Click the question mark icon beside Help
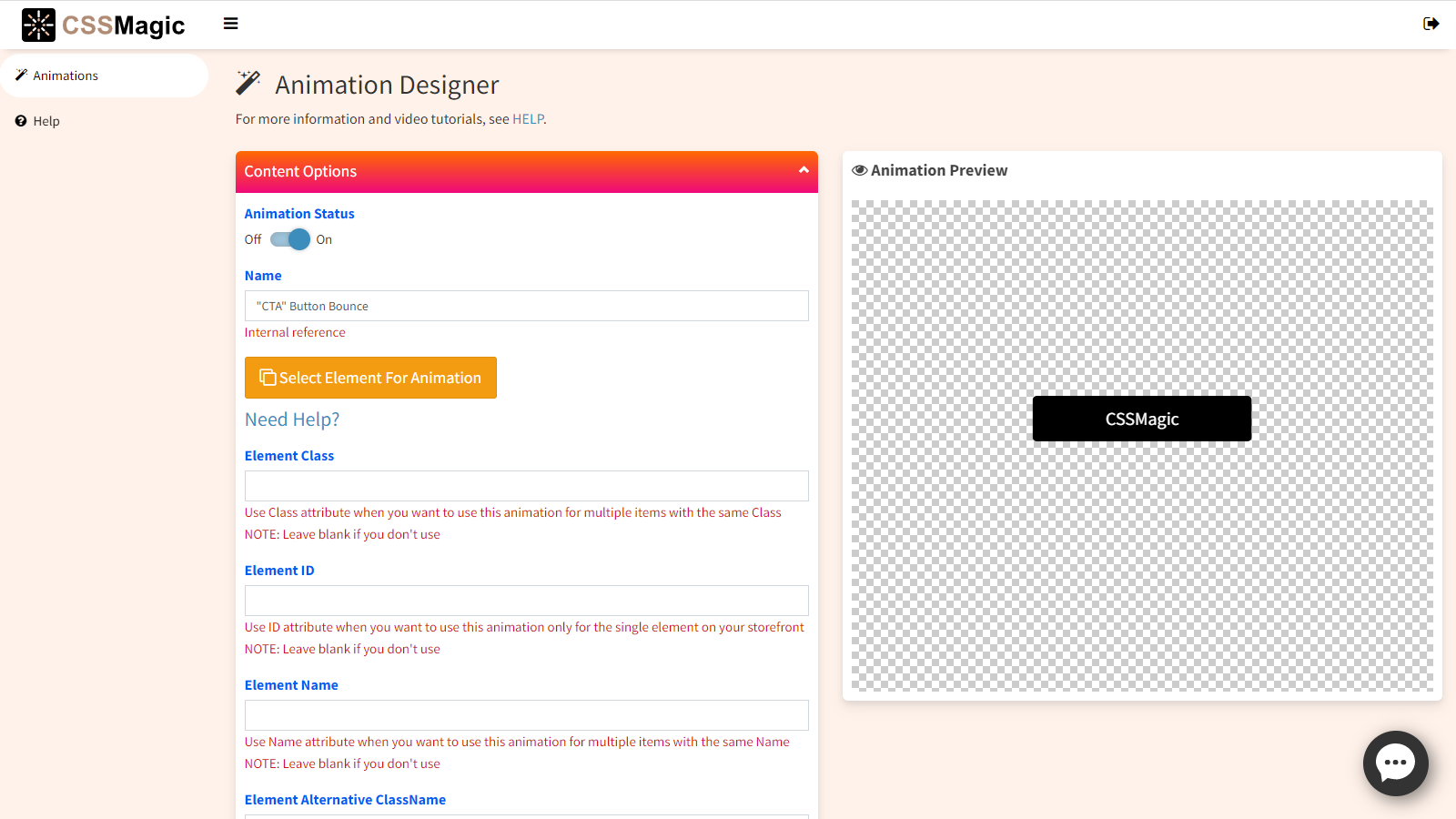 point(20,120)
